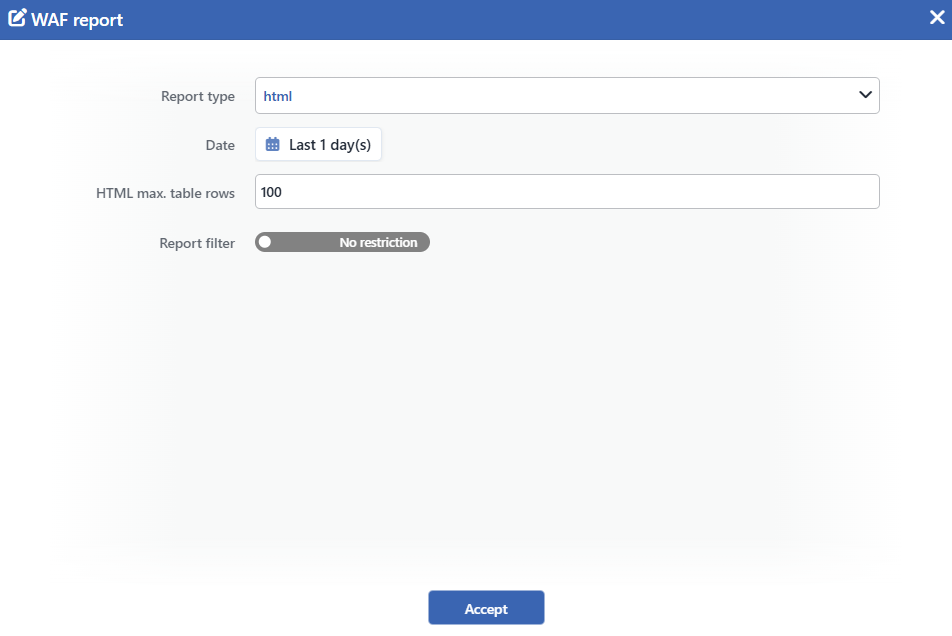This screenshot has height=636, width=952.
Task: Focus the HTML max. table rows field
Action: (x=567, y=192)
